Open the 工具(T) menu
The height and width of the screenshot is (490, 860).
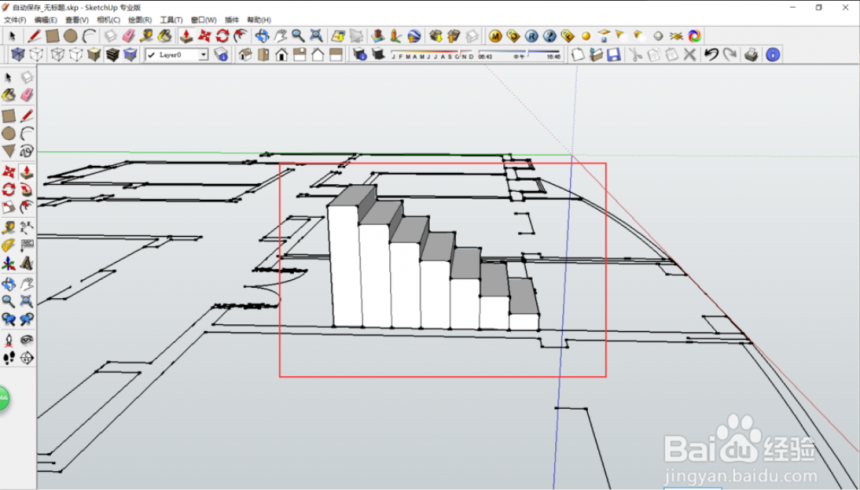pos(171,20)
